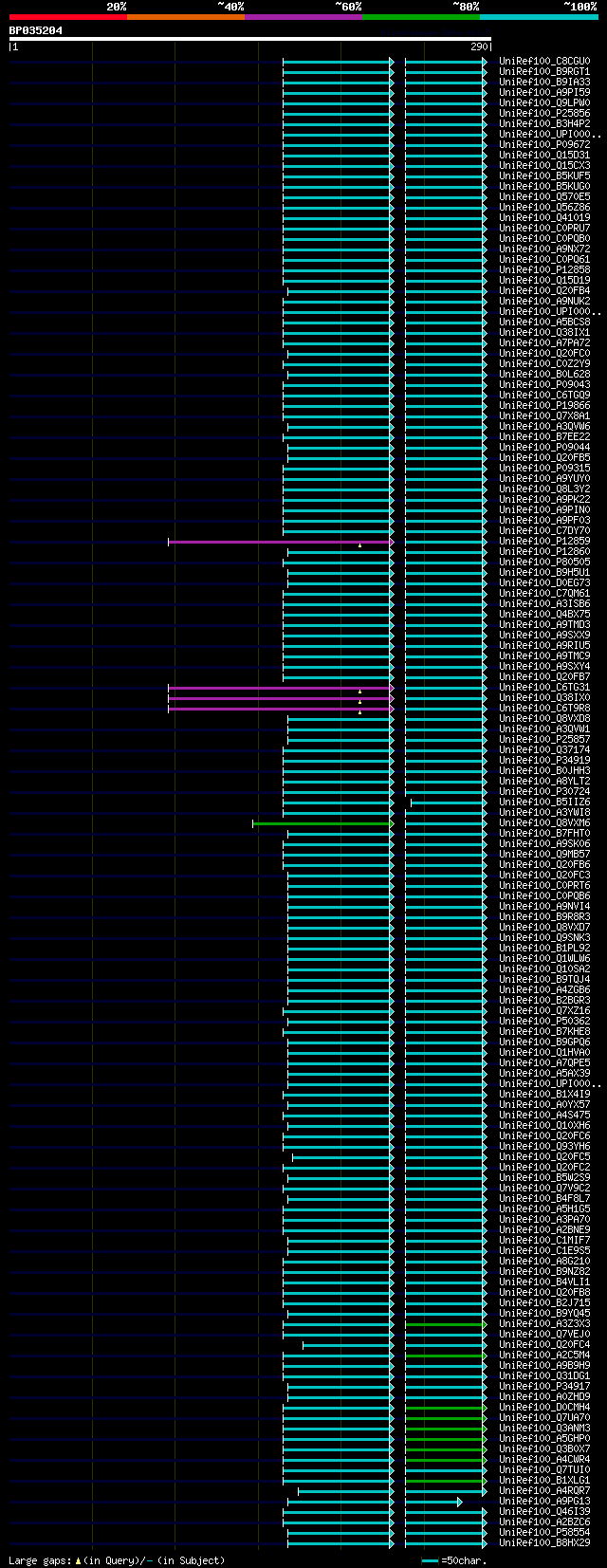
Task: Open hit UniRef100_B5IIZ6
Action: [x=544, y=802]
